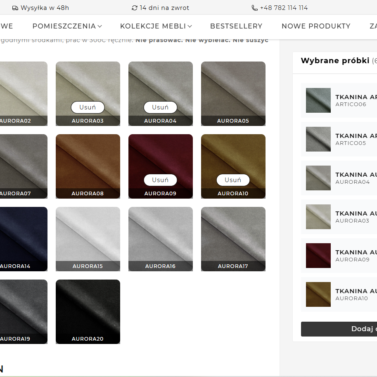The image size is (377, 377).
Task: Select the AURORA02 fabric swatch
Action: click(23, 94)
